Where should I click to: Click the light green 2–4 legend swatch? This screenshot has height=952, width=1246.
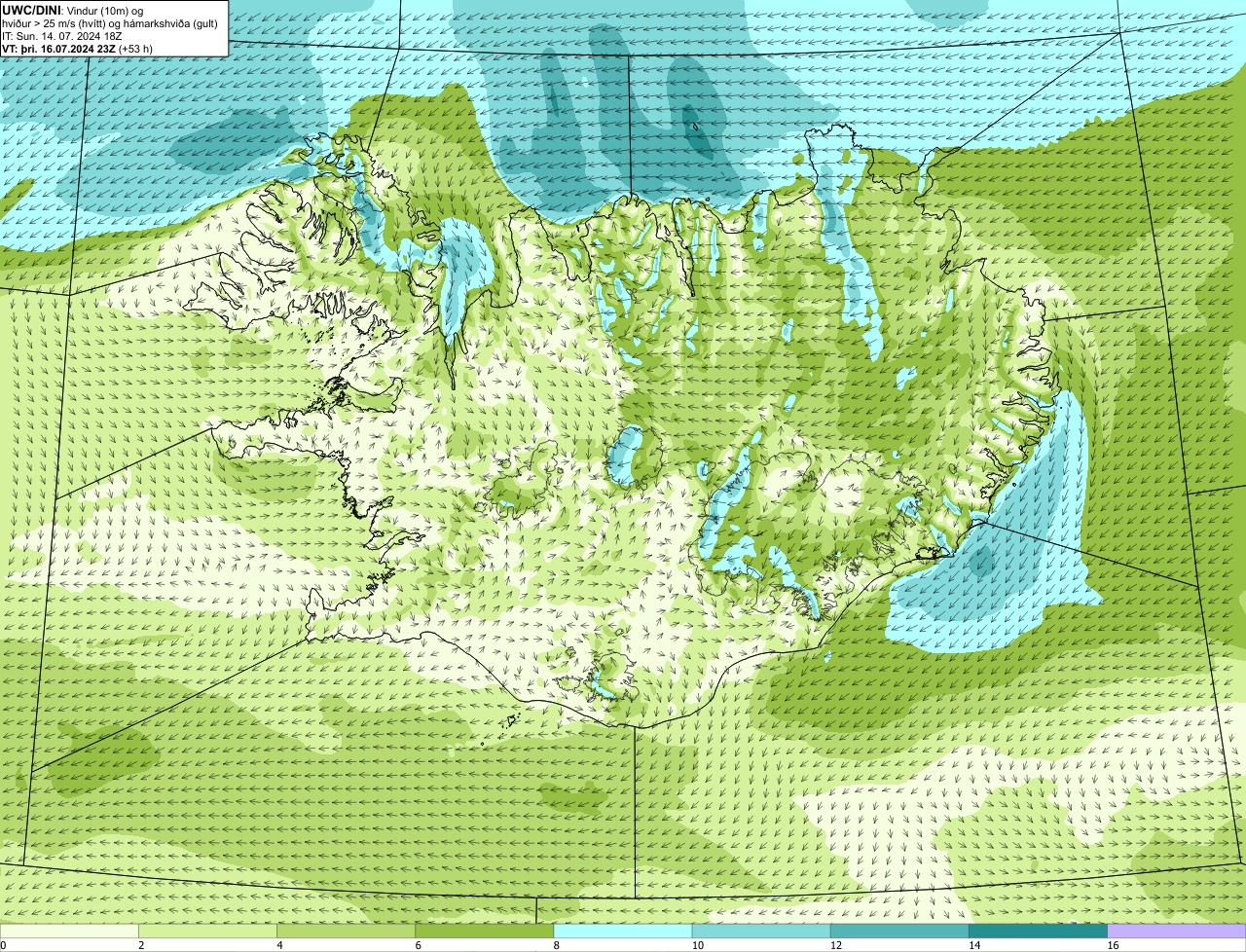207,931
